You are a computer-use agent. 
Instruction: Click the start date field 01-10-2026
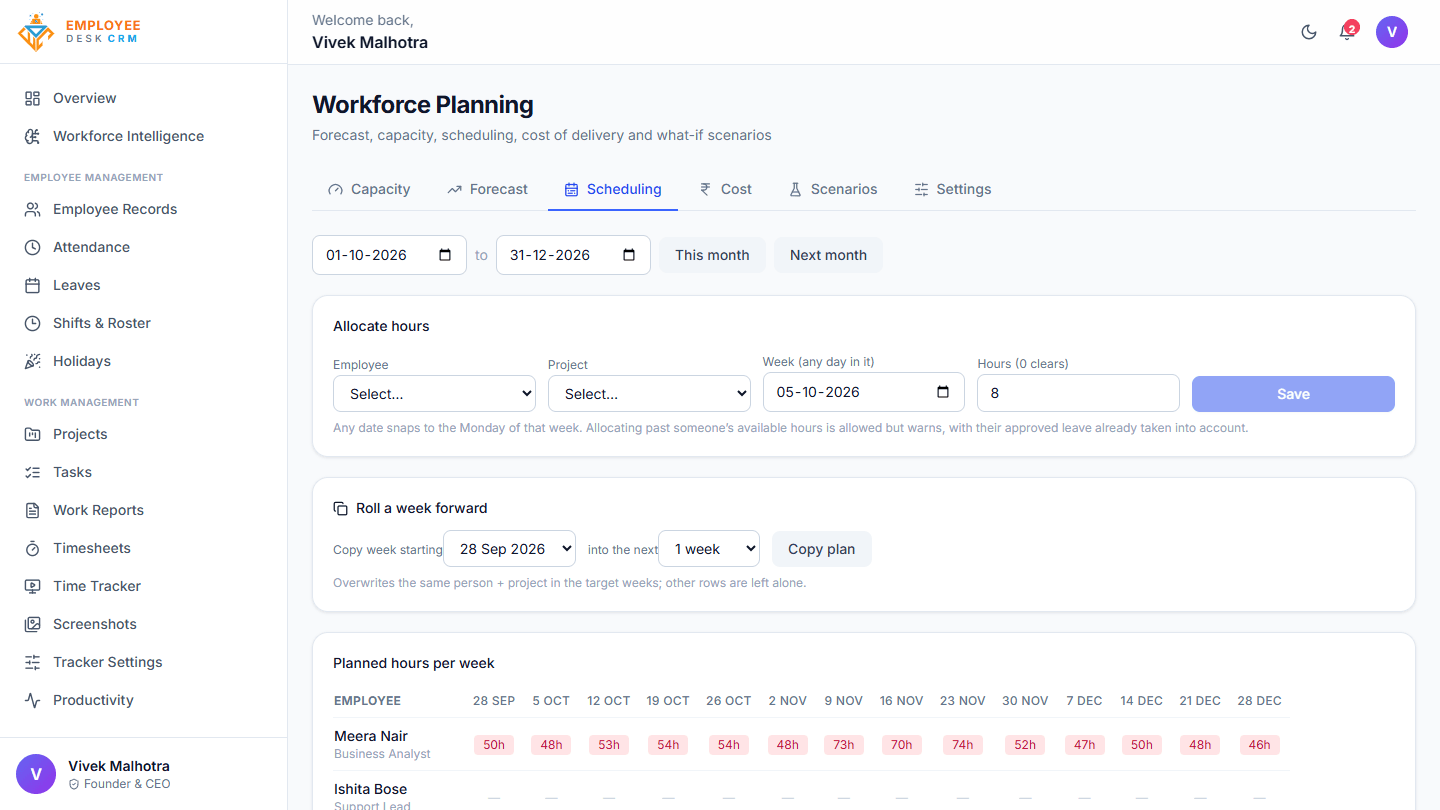[389, 255]
